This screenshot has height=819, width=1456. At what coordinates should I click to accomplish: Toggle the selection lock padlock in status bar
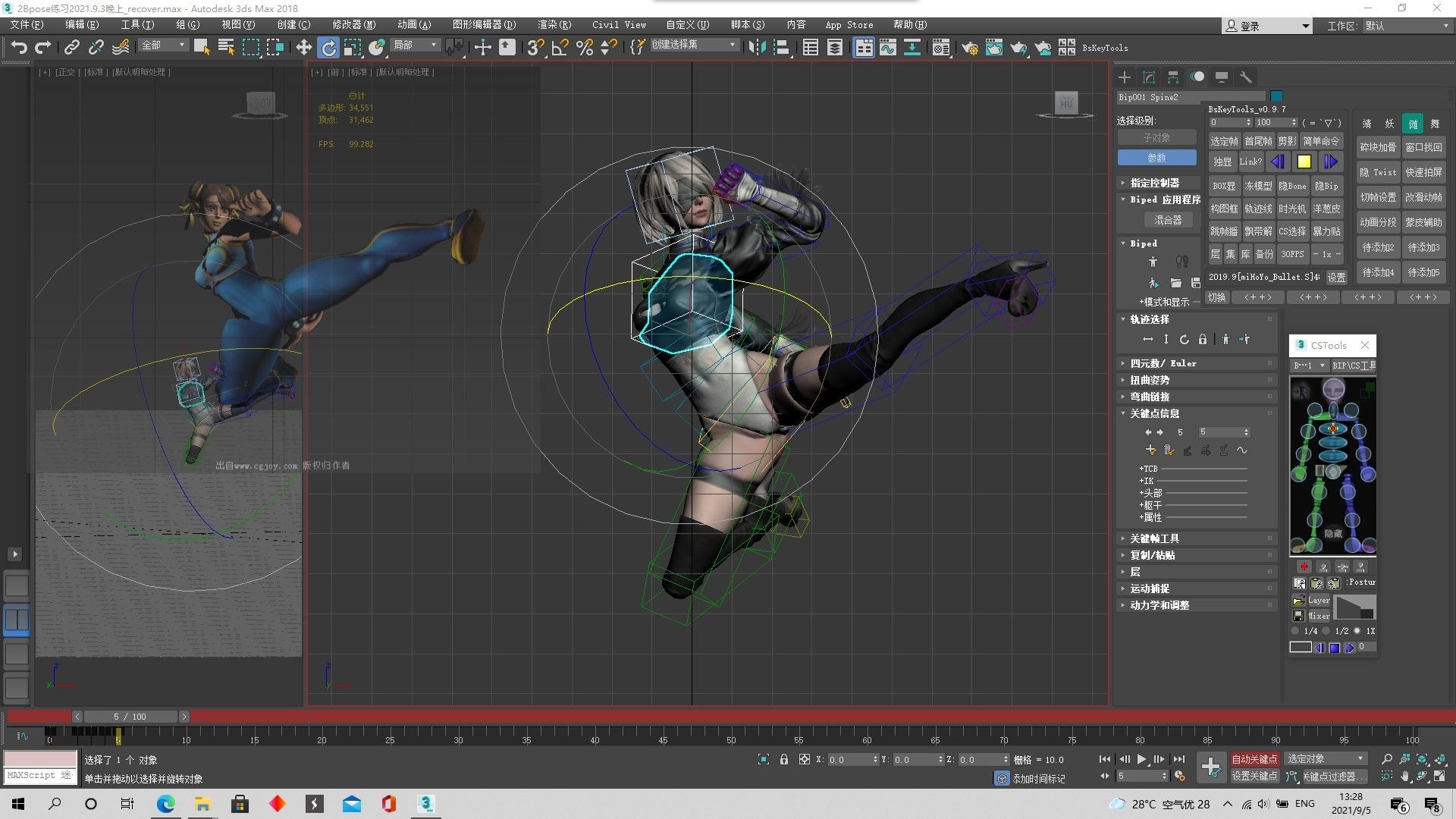pyautogui.click(x=784, y=759)
